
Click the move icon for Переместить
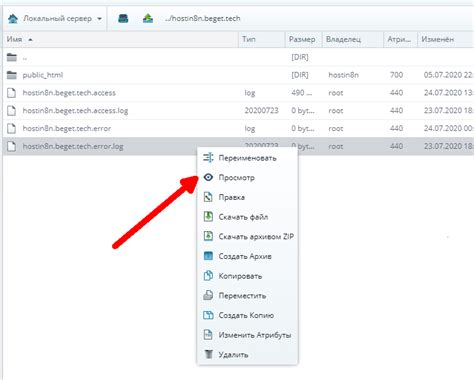[x=208, y=295]
